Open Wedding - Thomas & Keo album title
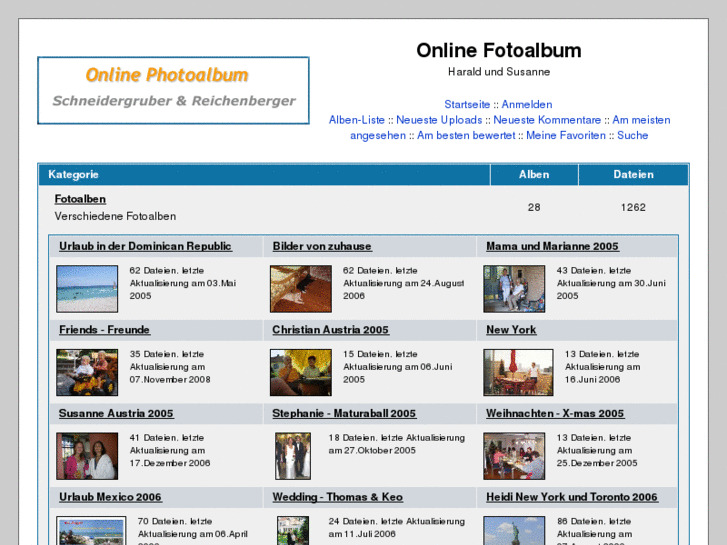 [x=338, y=497]
